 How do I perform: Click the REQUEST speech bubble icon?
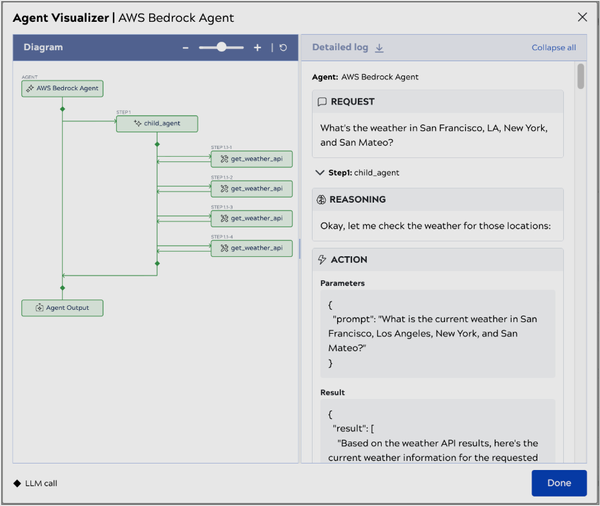pos(321,102)
